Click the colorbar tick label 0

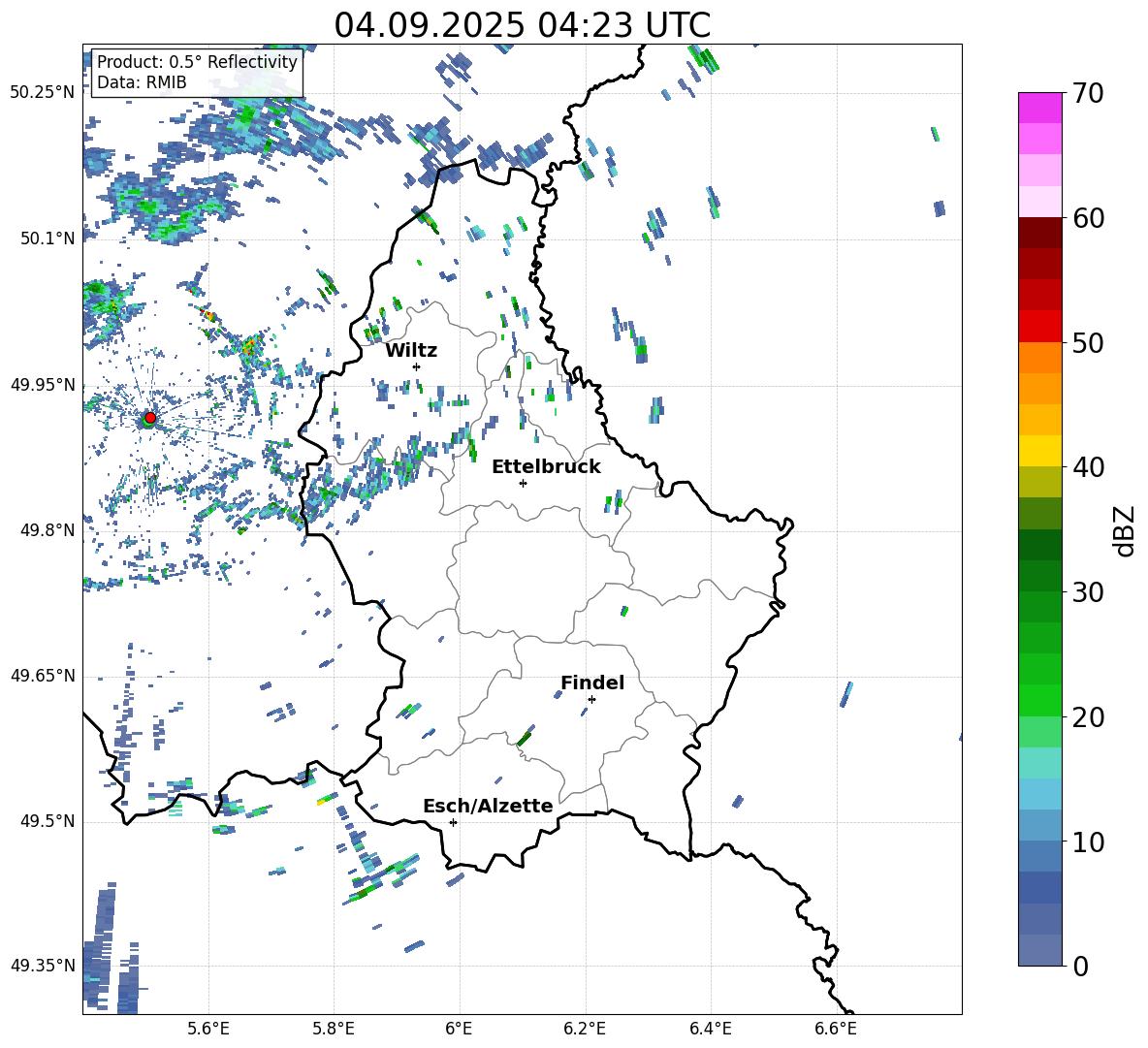tap(1080, 966)
